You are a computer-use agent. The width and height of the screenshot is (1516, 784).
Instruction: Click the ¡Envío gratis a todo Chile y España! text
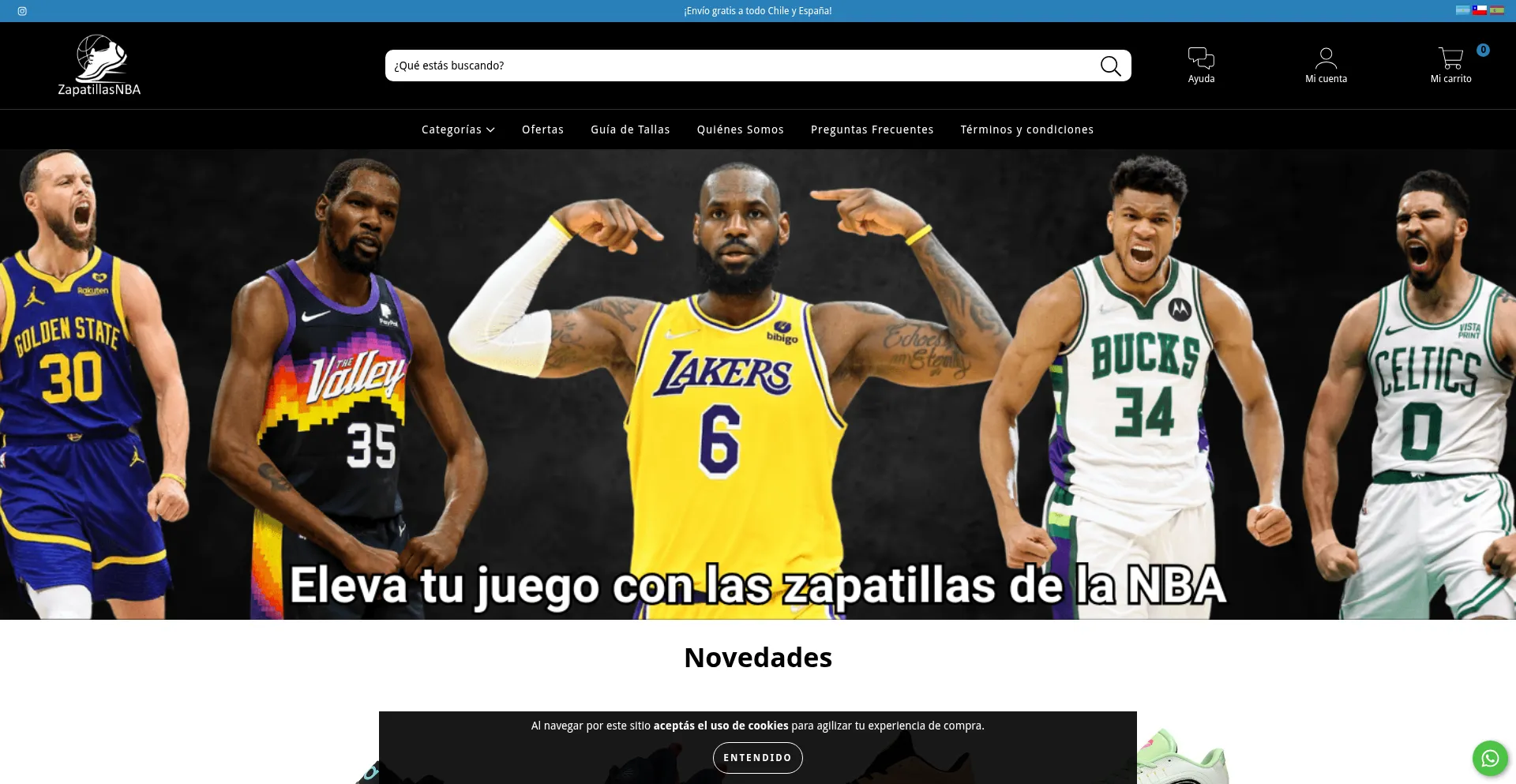click(758, 11)
